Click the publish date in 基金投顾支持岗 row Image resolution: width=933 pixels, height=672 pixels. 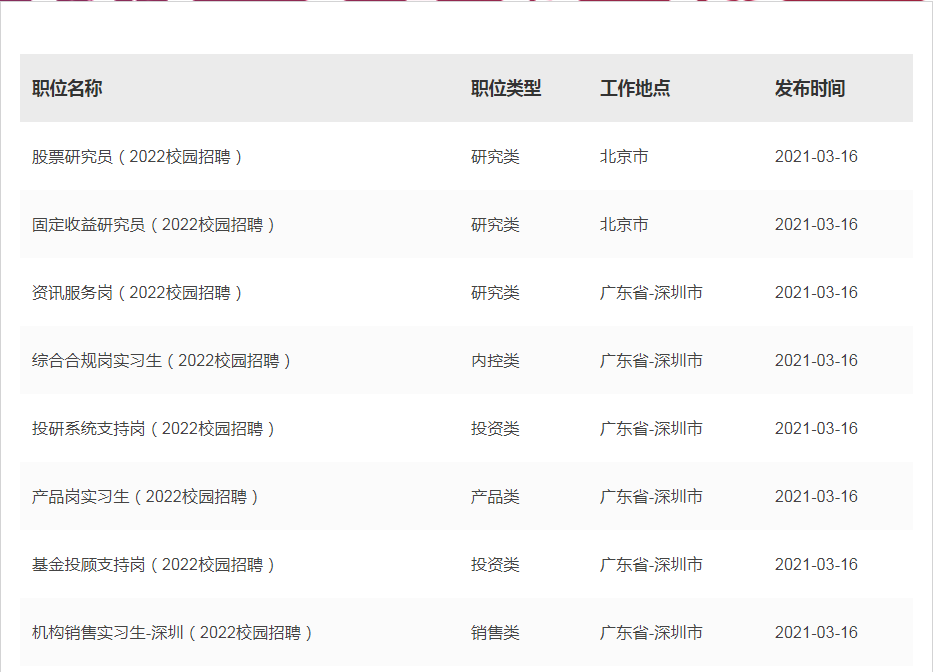(816, 565)
